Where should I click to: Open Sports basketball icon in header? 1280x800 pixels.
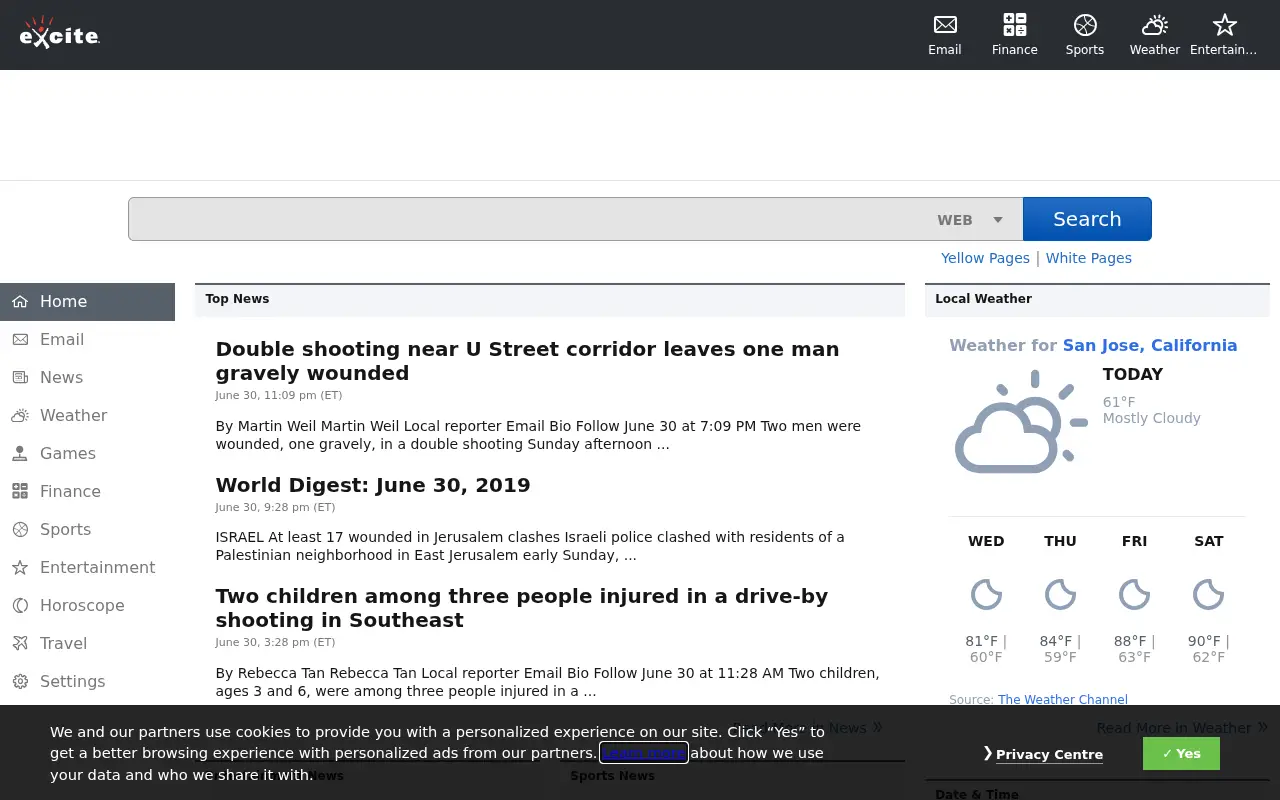coord(1085,25)
